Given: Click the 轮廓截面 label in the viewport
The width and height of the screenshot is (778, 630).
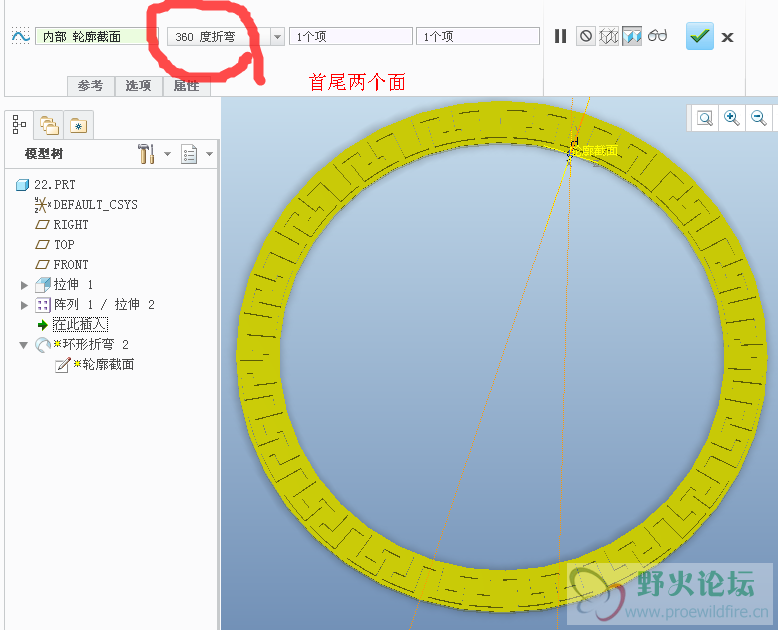Looking at the screenshot, I should pyautogui.click(x=595, y=150).
